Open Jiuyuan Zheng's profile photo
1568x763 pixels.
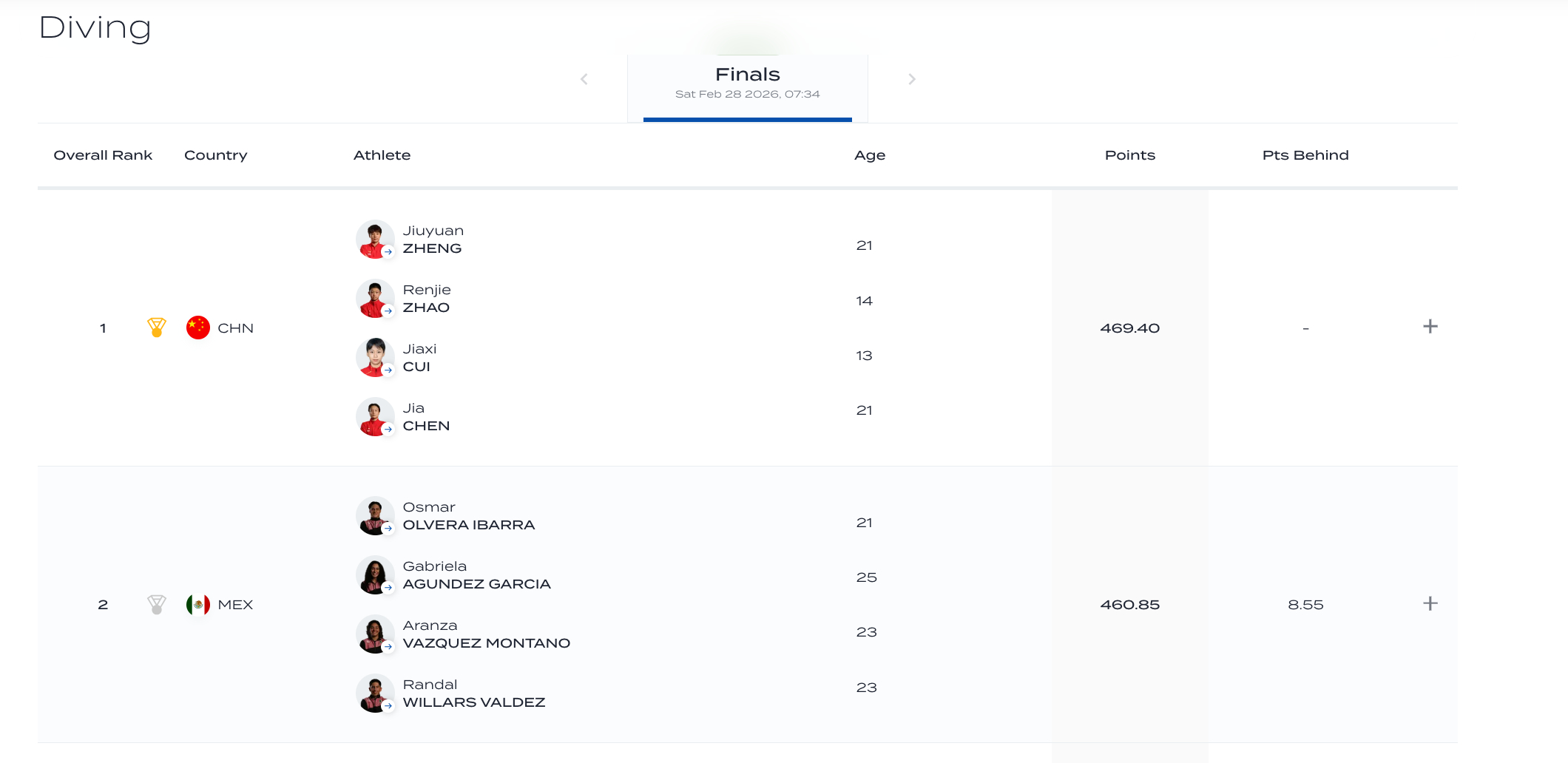[x=375, y=240]
